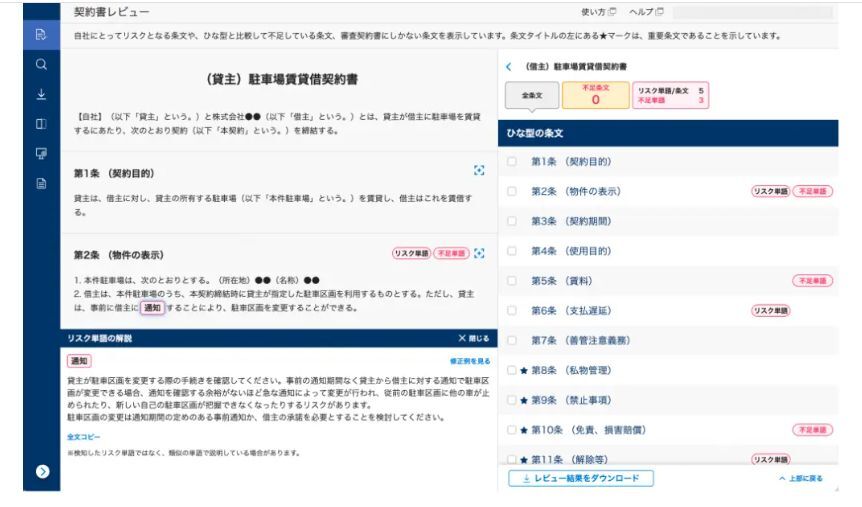Image resolution: width=862 pixels, height=507 pixels.
Task: Open template clause 第7条(善管注意義務)
Action: [581, 340]
